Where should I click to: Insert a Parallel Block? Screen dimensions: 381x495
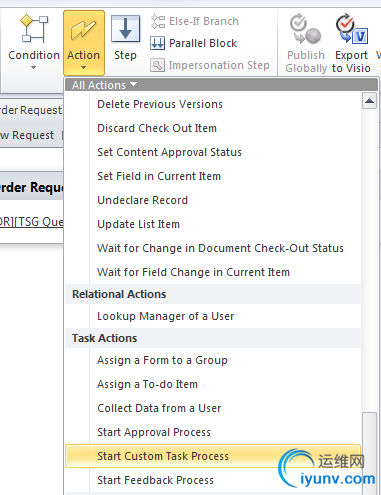194,43
